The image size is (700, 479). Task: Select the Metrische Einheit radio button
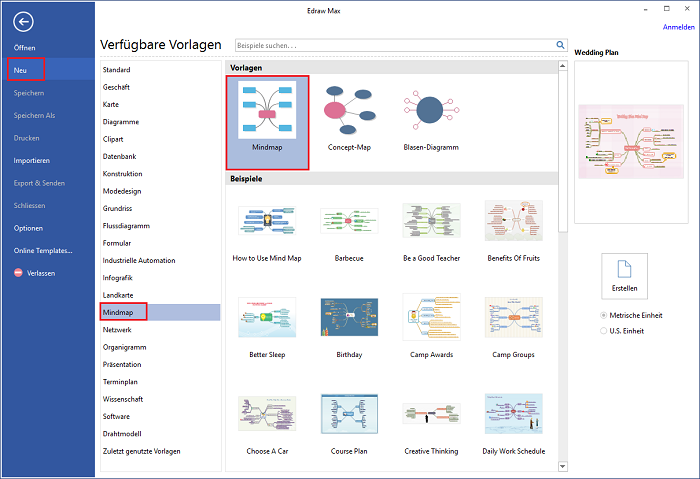click(603, 315)
